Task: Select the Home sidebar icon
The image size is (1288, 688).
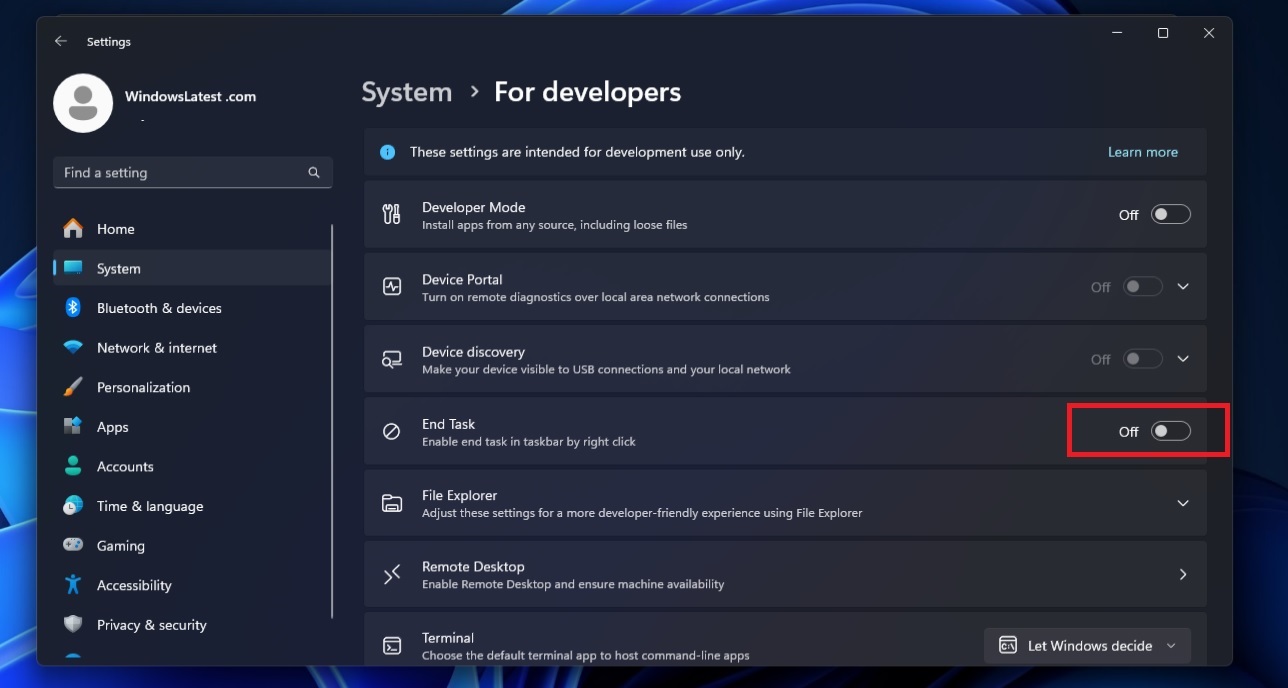Action: (x=74, y=229)
